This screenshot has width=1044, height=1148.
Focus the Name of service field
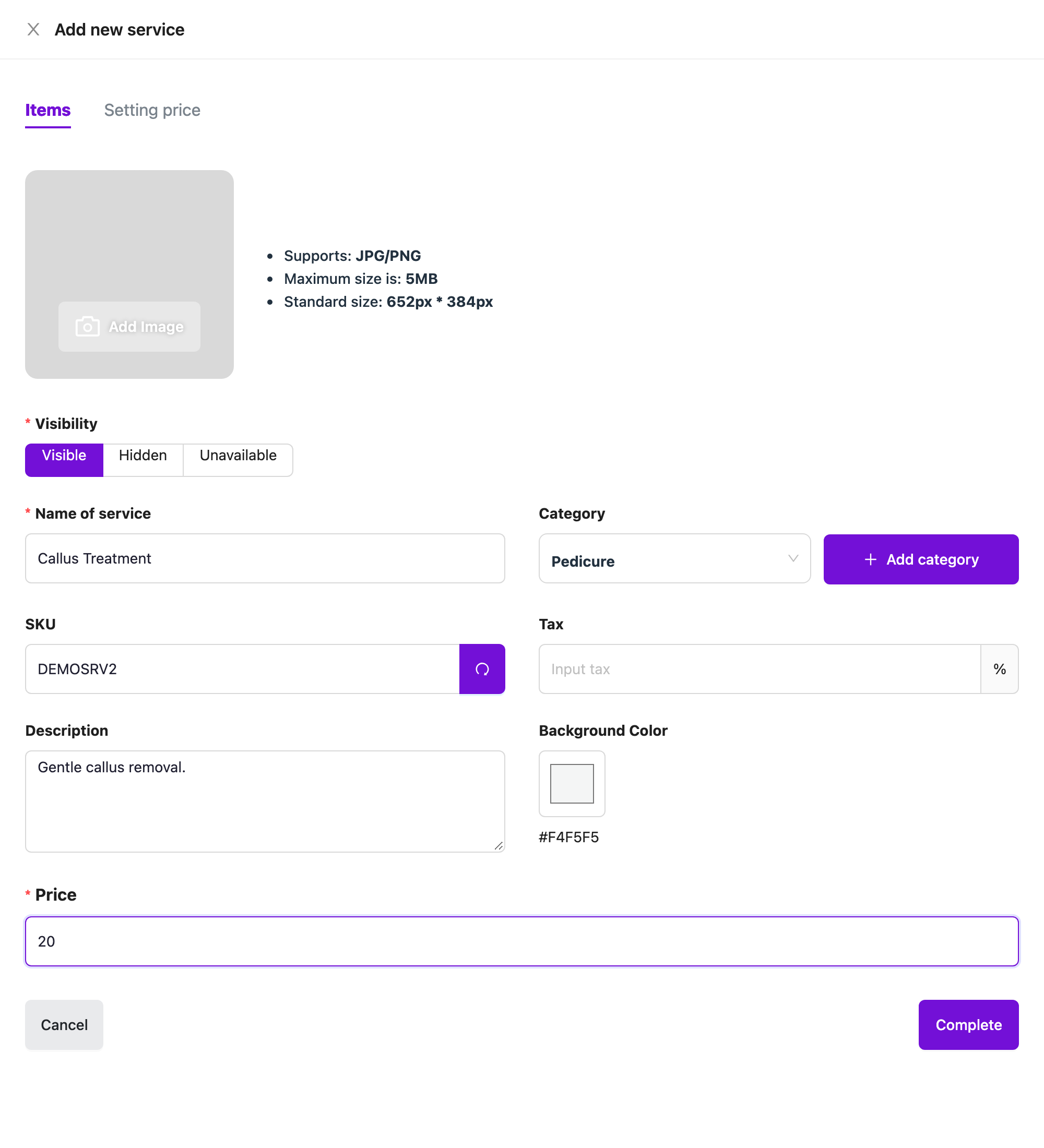265,559
